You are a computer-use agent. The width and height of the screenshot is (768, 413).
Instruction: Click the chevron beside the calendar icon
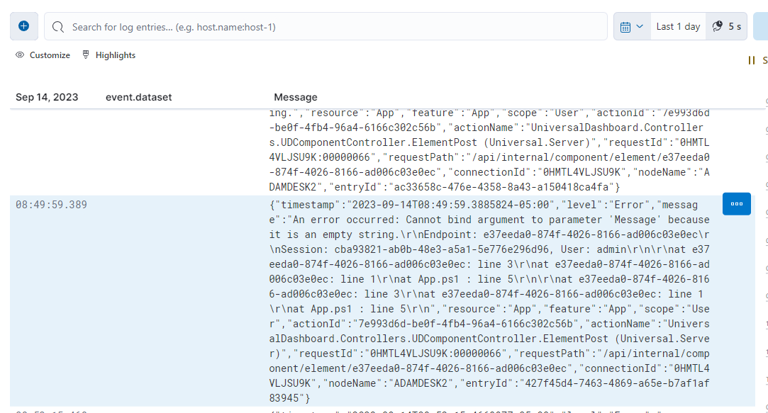click(639, 26)
